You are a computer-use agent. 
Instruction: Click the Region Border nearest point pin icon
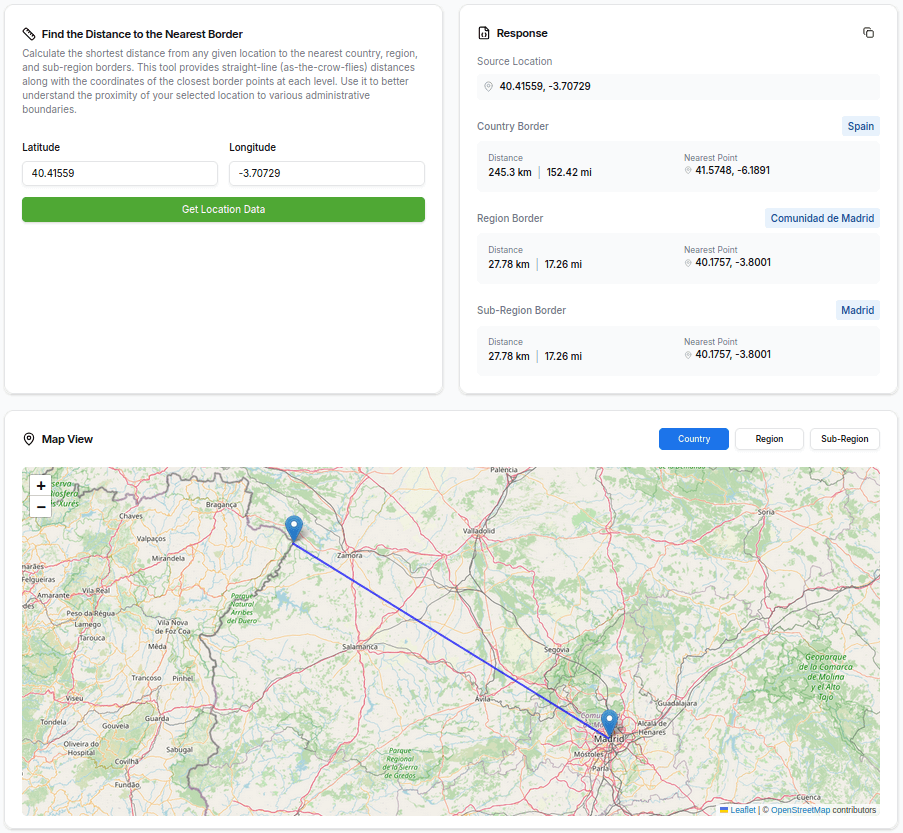[x=688, y=263]
